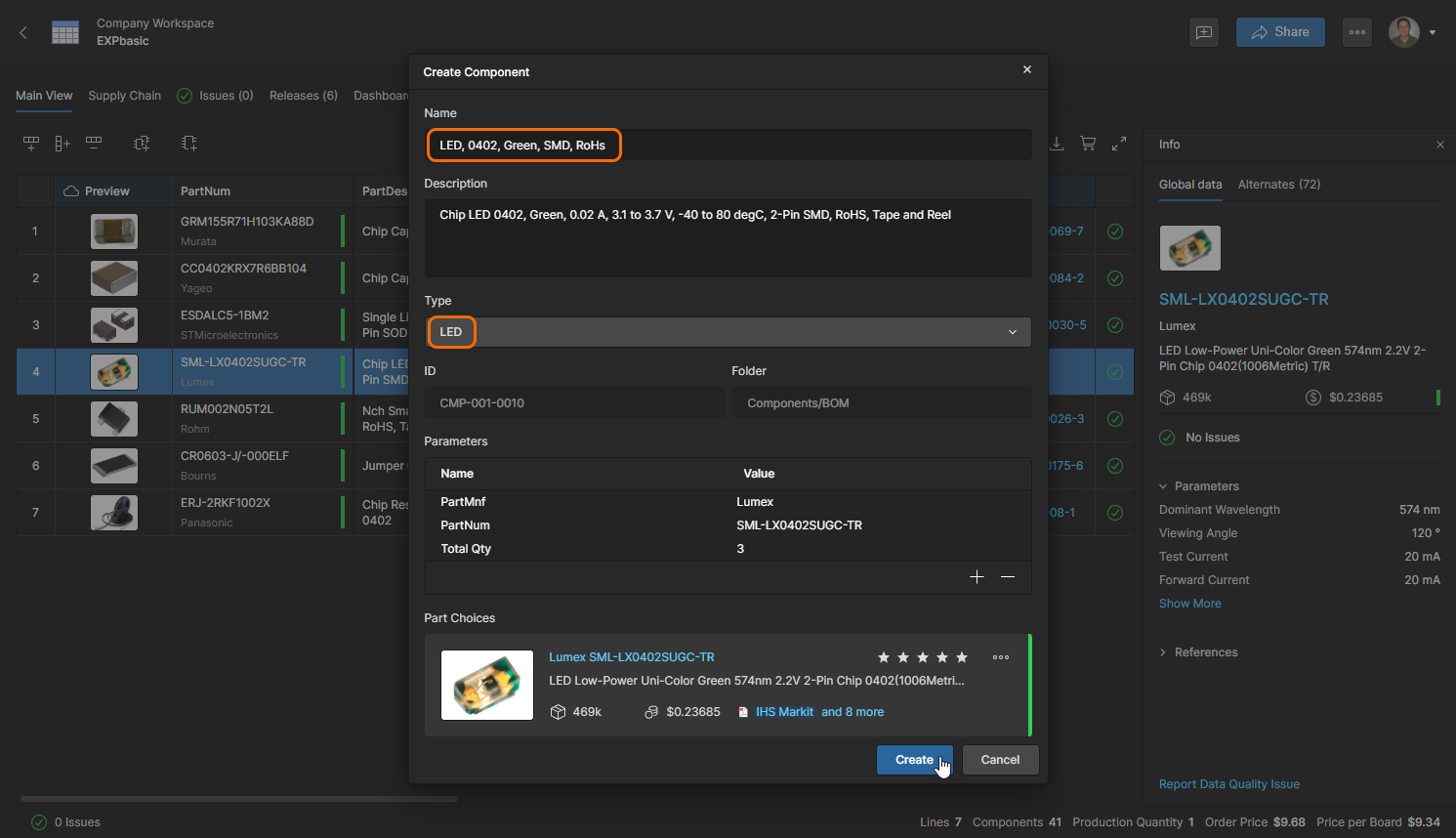
Task: Click the shopping cart icon
Action: [x=1088, y=144]
